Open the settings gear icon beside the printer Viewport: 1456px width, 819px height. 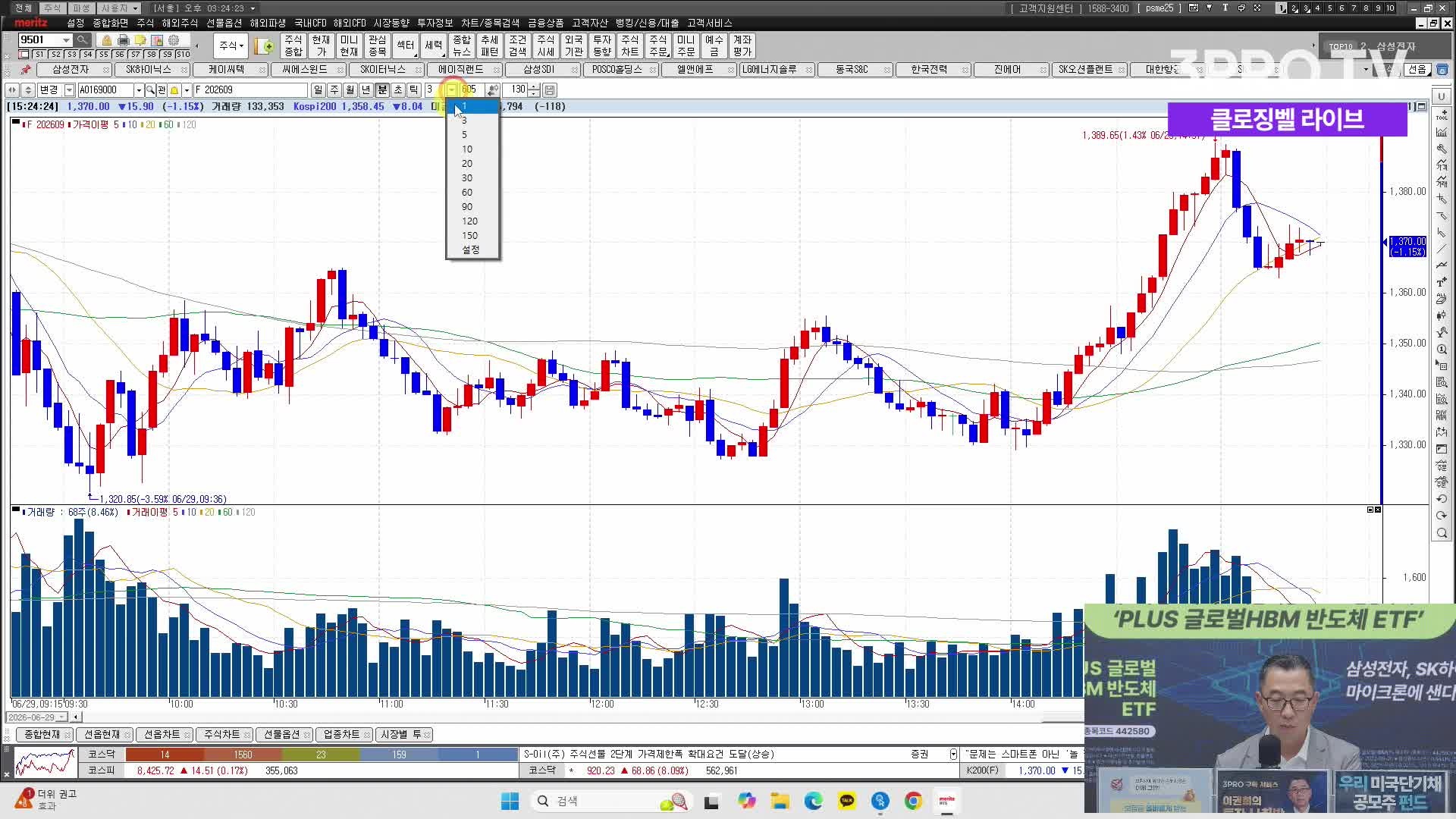point(174,40)
